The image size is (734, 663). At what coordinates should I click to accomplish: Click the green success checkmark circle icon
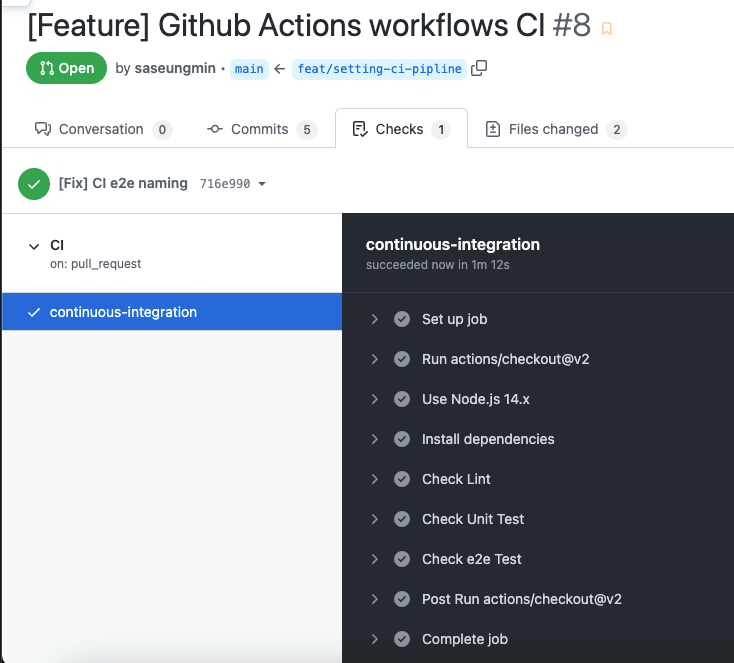[x=34, y=184]
